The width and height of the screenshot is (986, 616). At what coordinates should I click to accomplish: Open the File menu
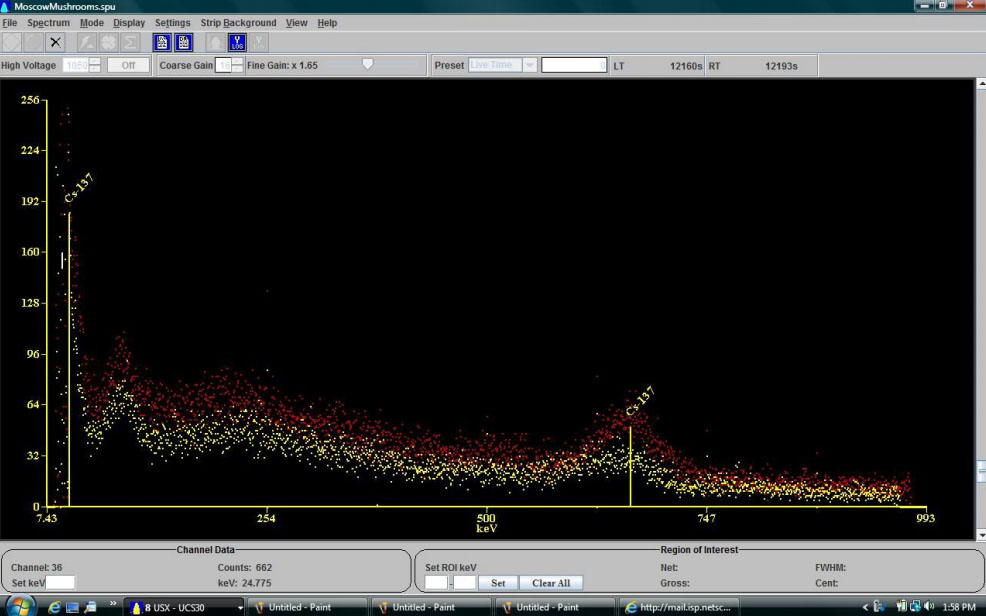point(9,23)
